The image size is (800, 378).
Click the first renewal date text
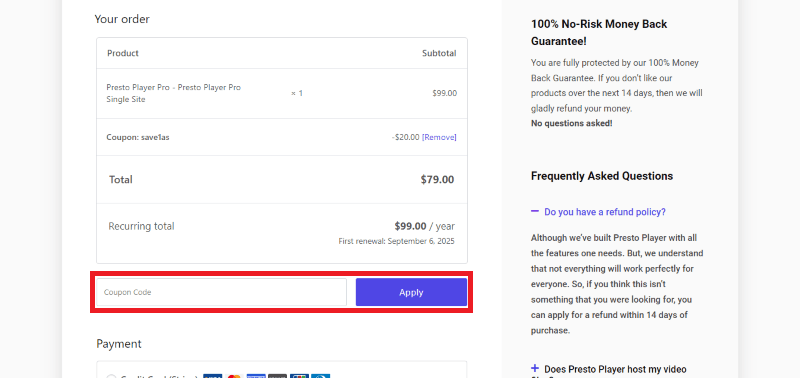tap(396, 241)
